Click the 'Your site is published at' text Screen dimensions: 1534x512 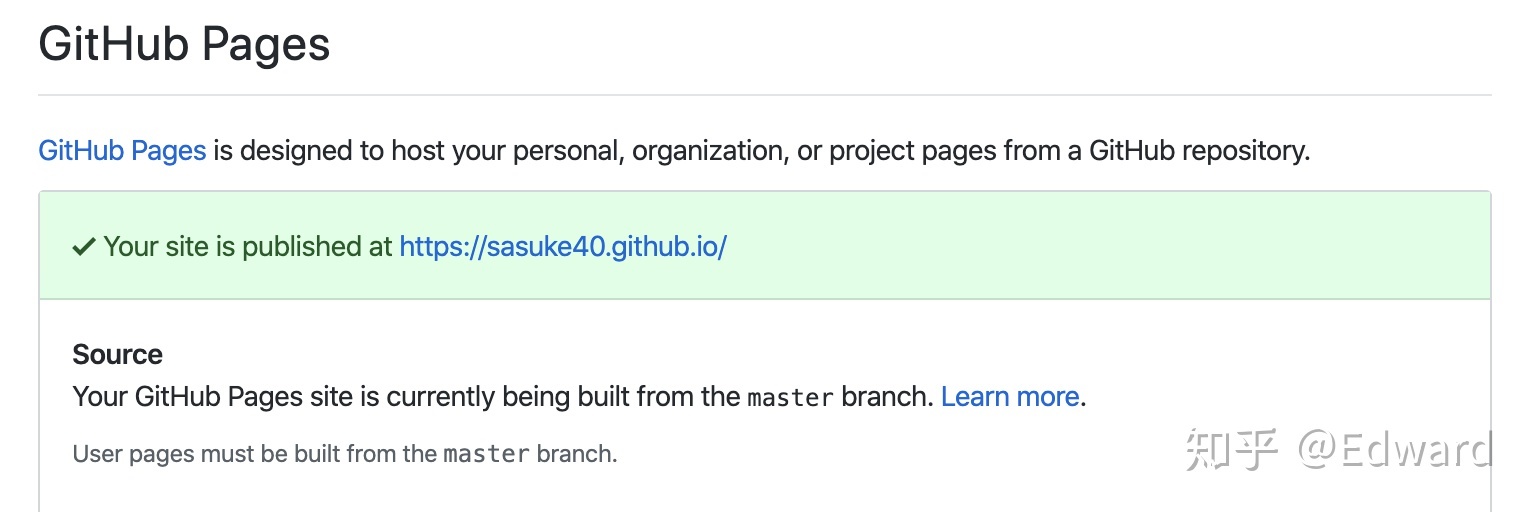click(248, 247)
